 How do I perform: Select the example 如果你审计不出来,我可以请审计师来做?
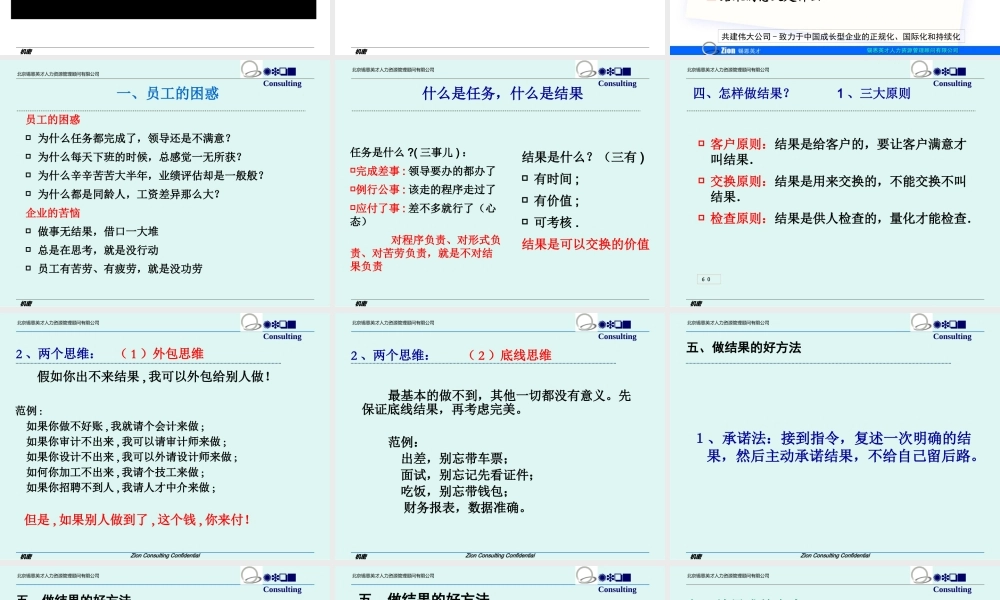(x=126, y=441)
